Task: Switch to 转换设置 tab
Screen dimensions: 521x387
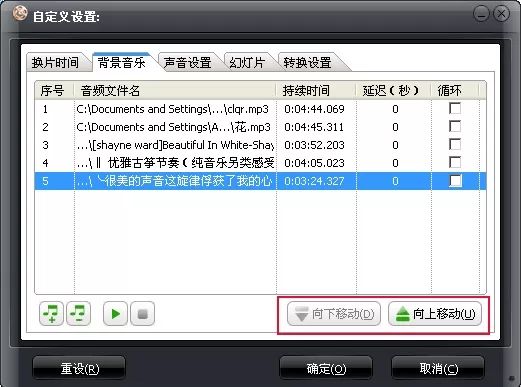Action: pyautogui.click(x=307, y=63)
